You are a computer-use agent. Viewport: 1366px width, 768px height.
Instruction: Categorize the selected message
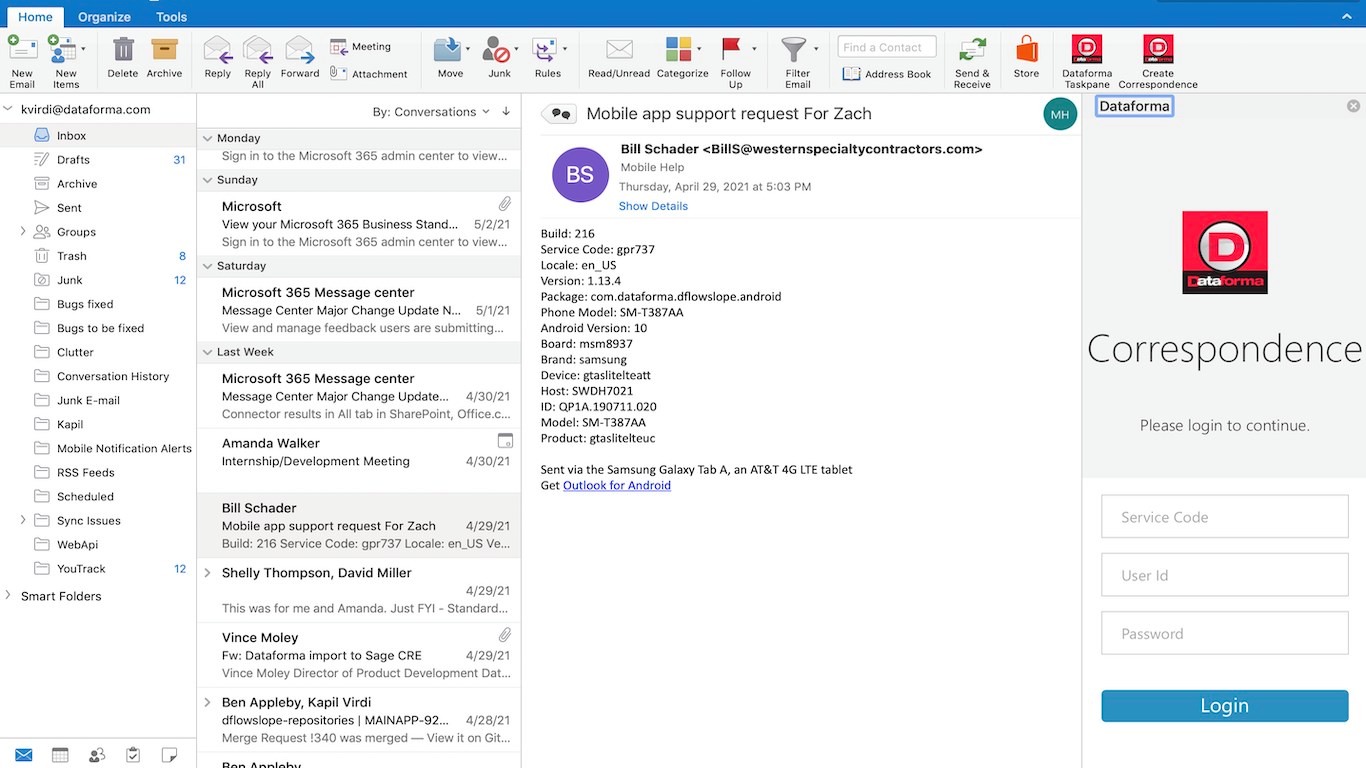[x=682, y=58]
